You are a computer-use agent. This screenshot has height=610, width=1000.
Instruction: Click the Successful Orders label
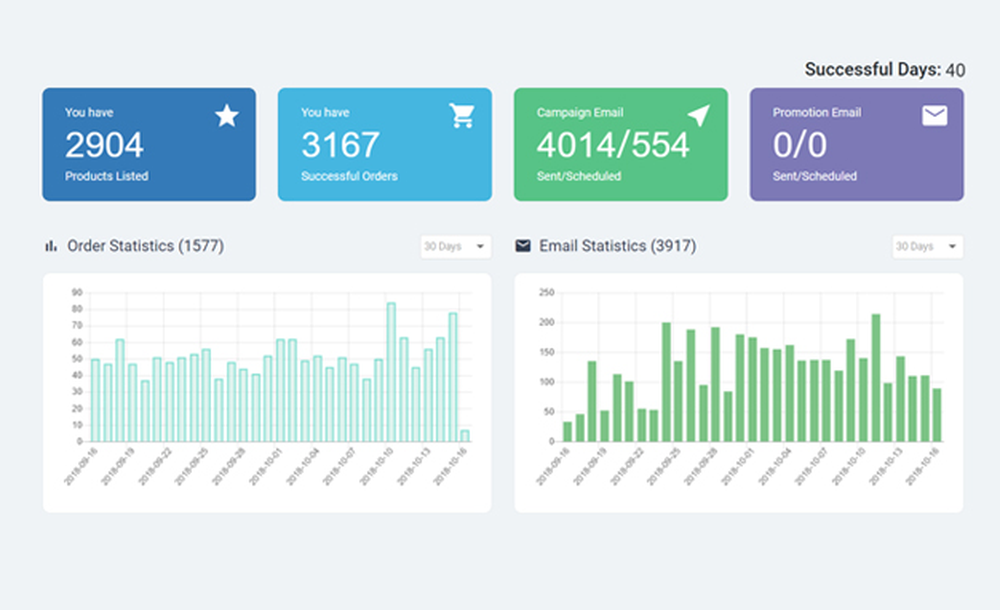click(x=349, y=176)
